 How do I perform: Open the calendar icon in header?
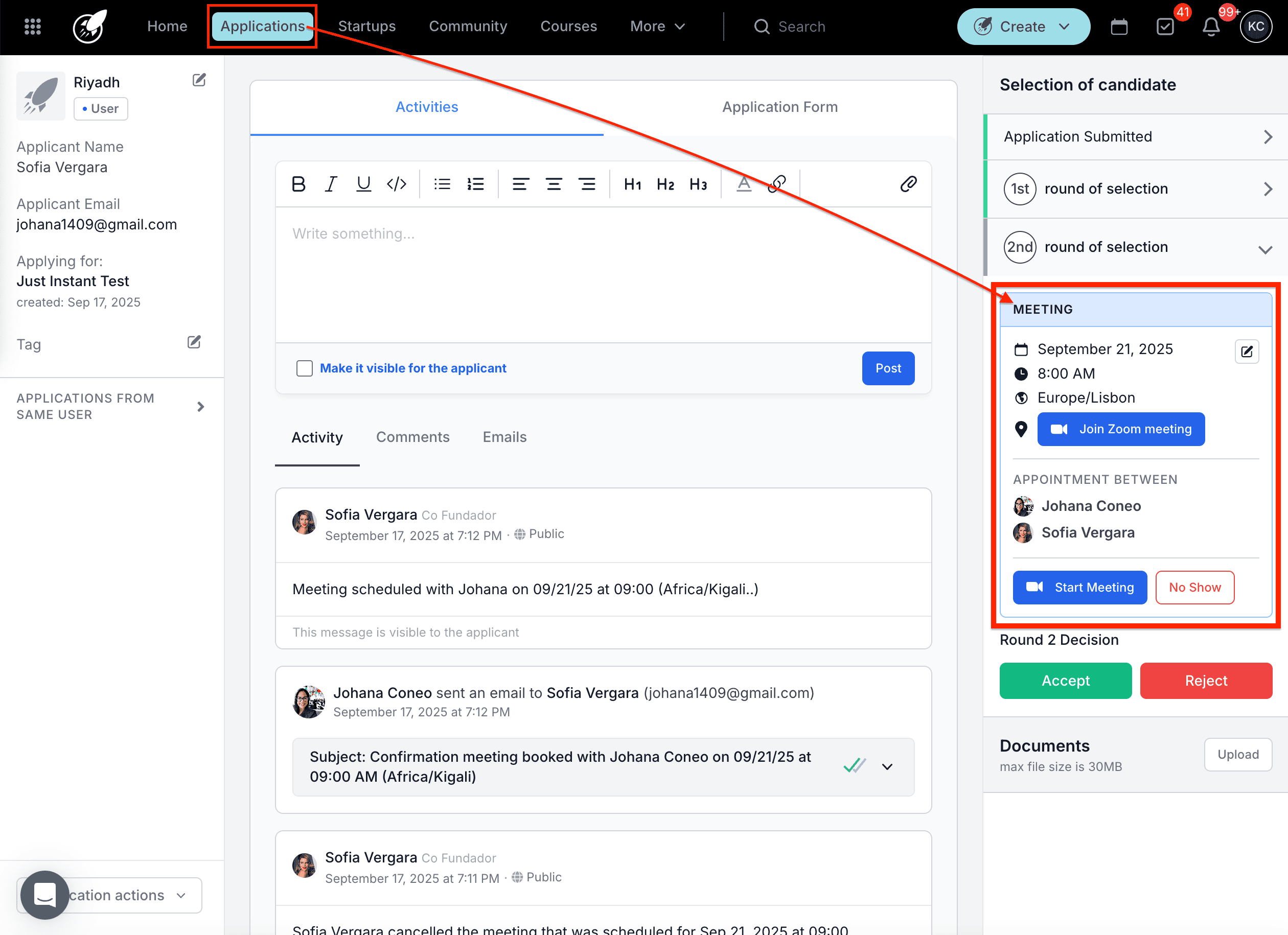click(x=1119, y=27)
